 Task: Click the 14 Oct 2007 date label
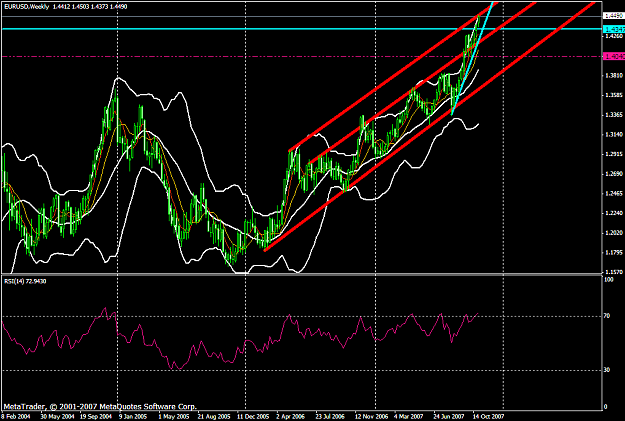pos(489,417)
